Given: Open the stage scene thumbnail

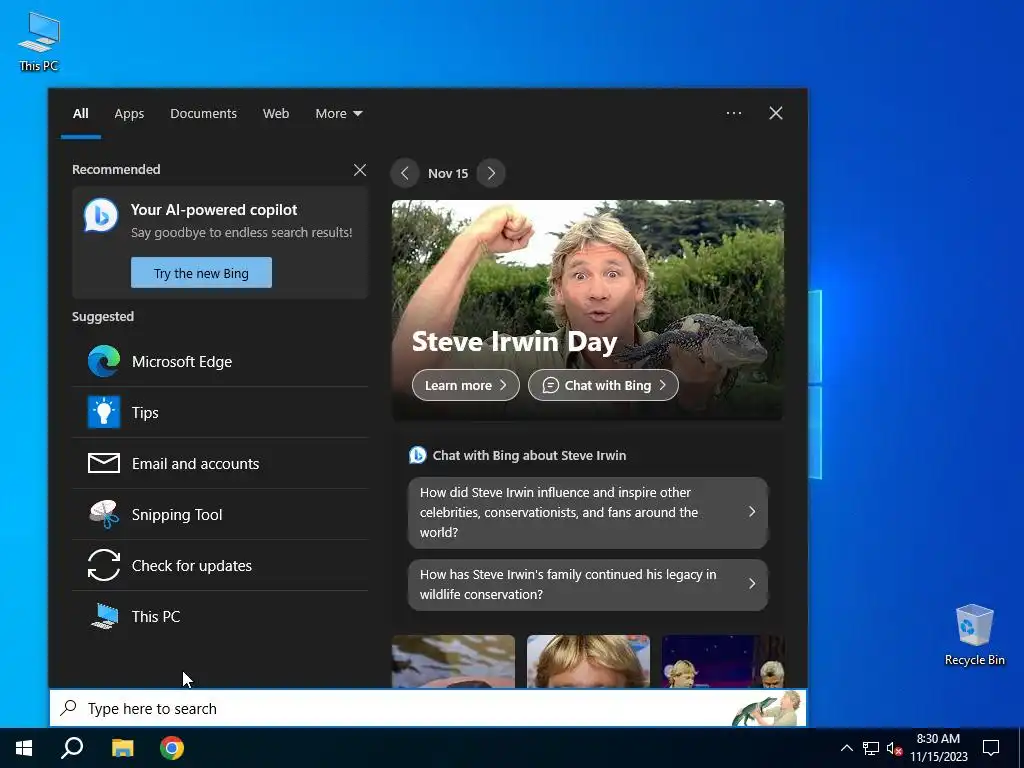Looking at the screenshot, I should [x=723, y=661].
